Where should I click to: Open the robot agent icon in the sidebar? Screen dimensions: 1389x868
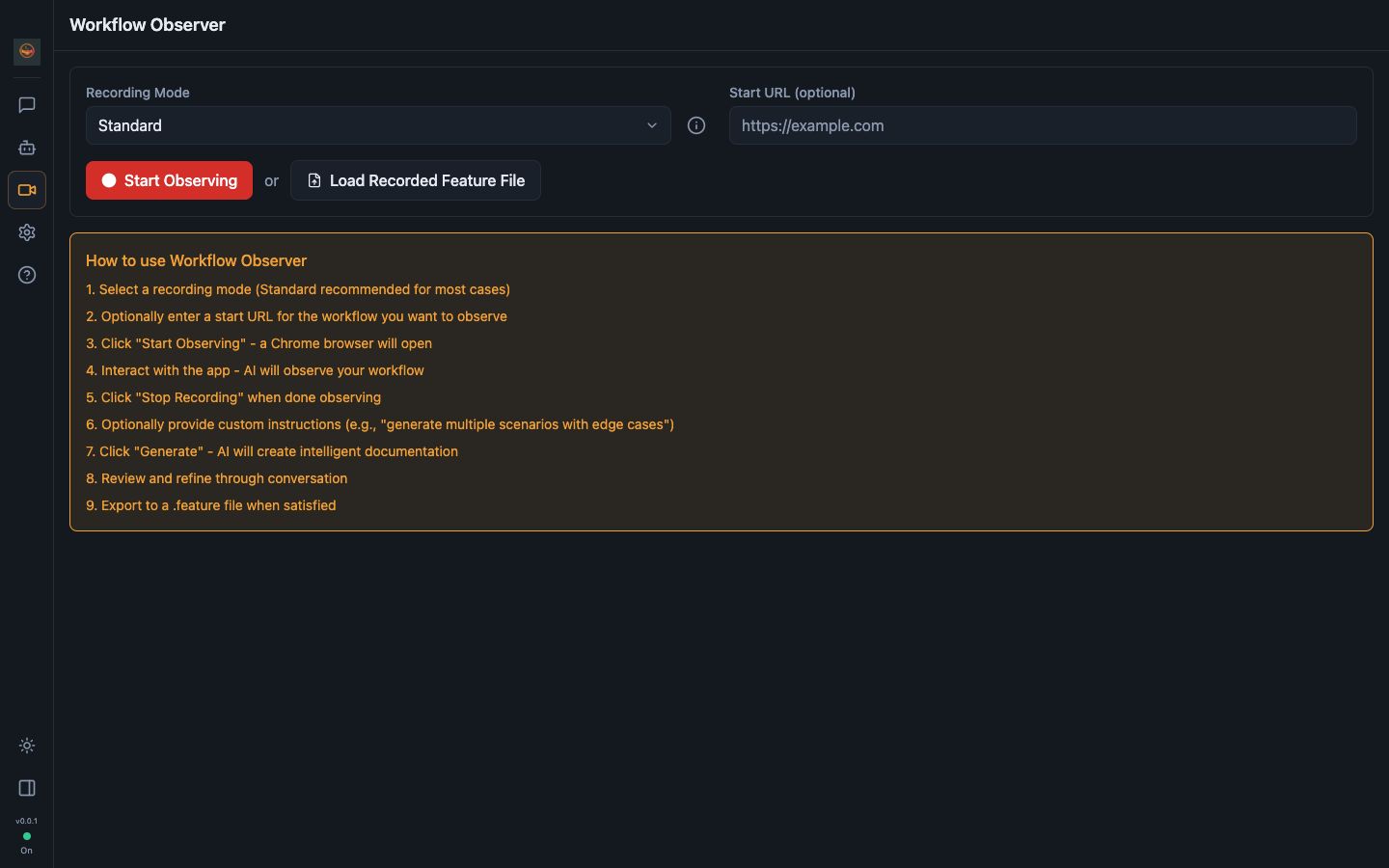(27, 148)
